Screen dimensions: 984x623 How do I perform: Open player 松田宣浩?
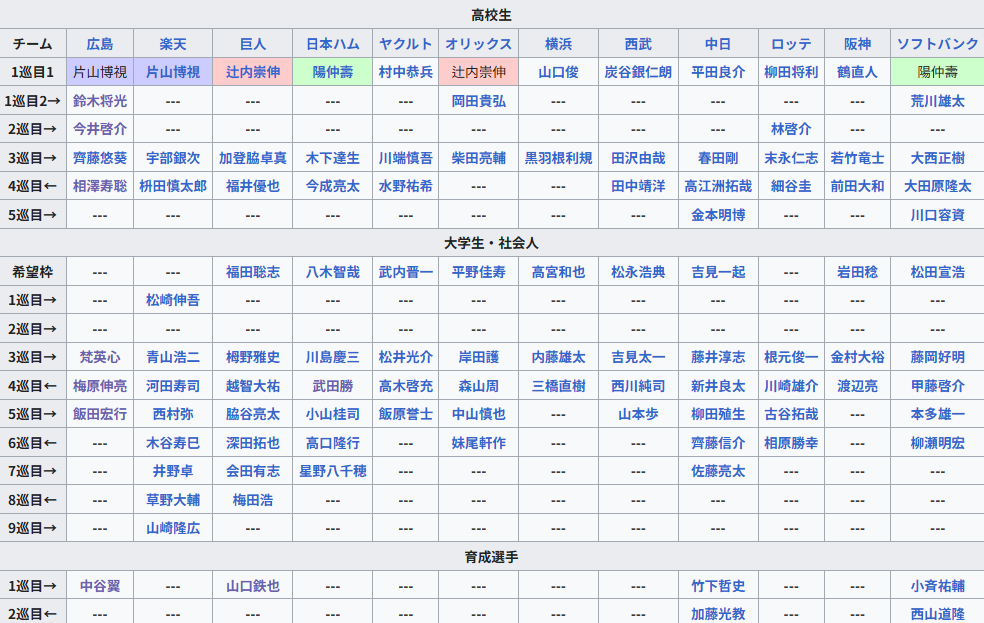(937, 272)
